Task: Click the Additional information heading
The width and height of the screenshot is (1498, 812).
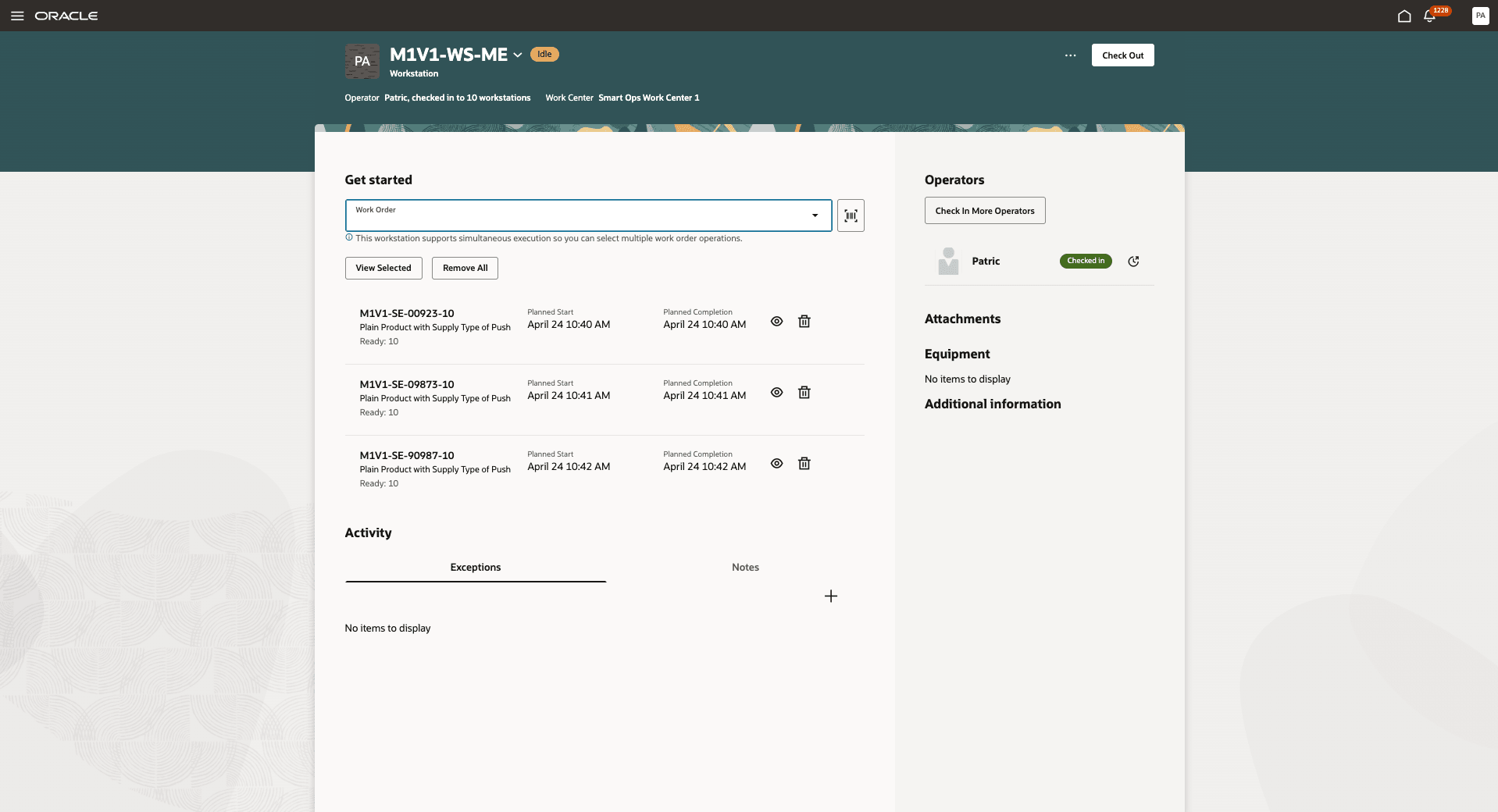Action: click(993, 404)
